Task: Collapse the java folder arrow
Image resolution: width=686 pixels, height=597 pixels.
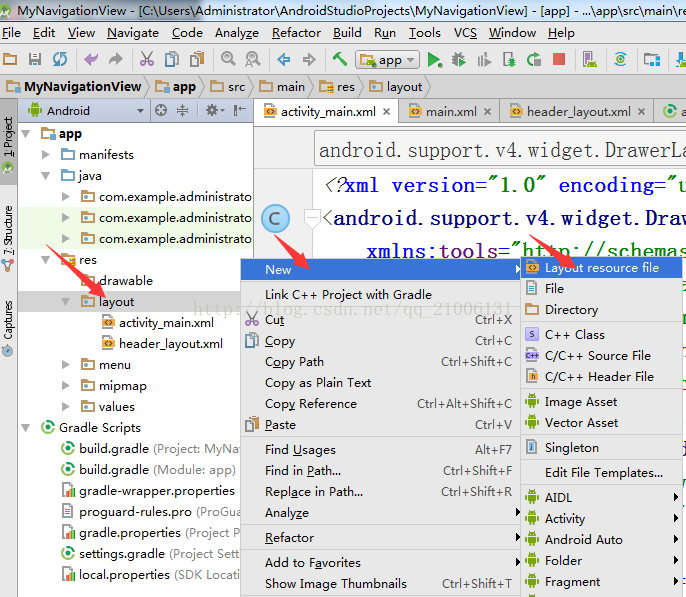Action: [x=46, y=176]
